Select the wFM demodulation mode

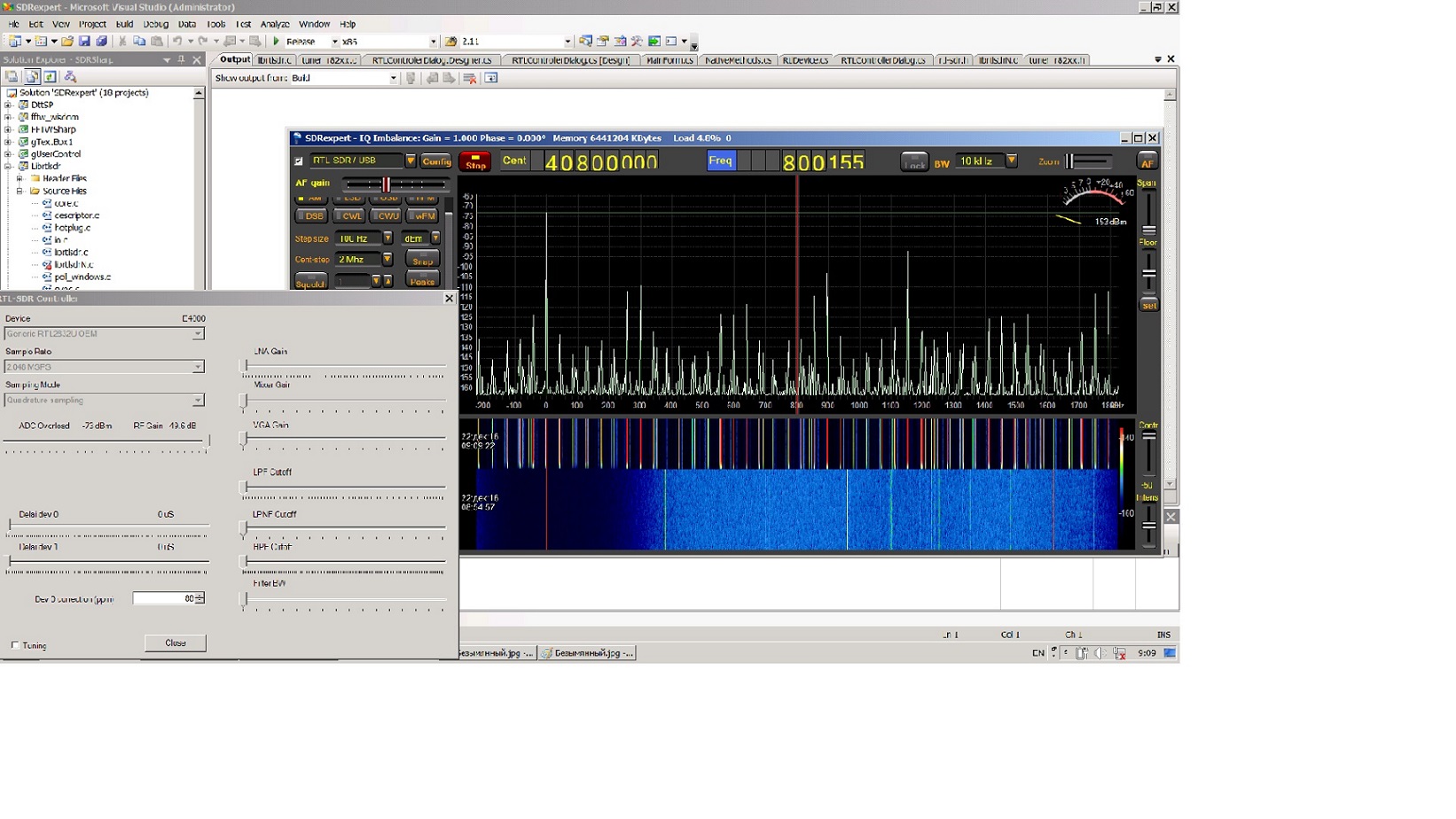pyautogui.click(x=423, y=216)
